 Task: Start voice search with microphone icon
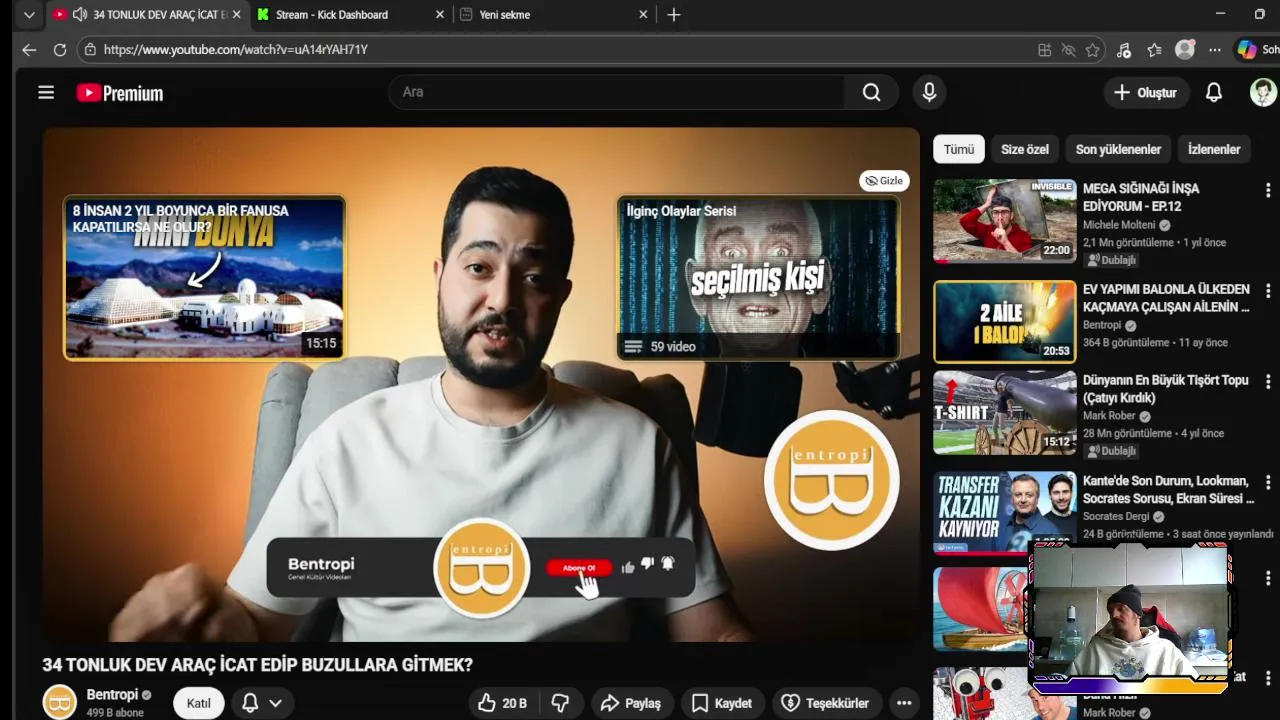929,92
